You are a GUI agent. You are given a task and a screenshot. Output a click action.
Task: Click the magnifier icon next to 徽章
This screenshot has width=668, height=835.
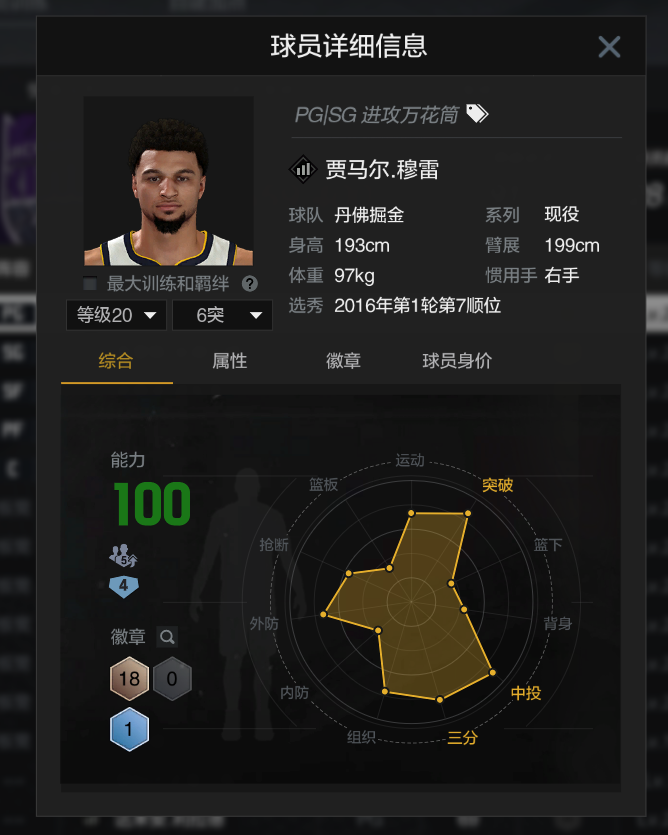pyautogui.click(x=167, y=636)
